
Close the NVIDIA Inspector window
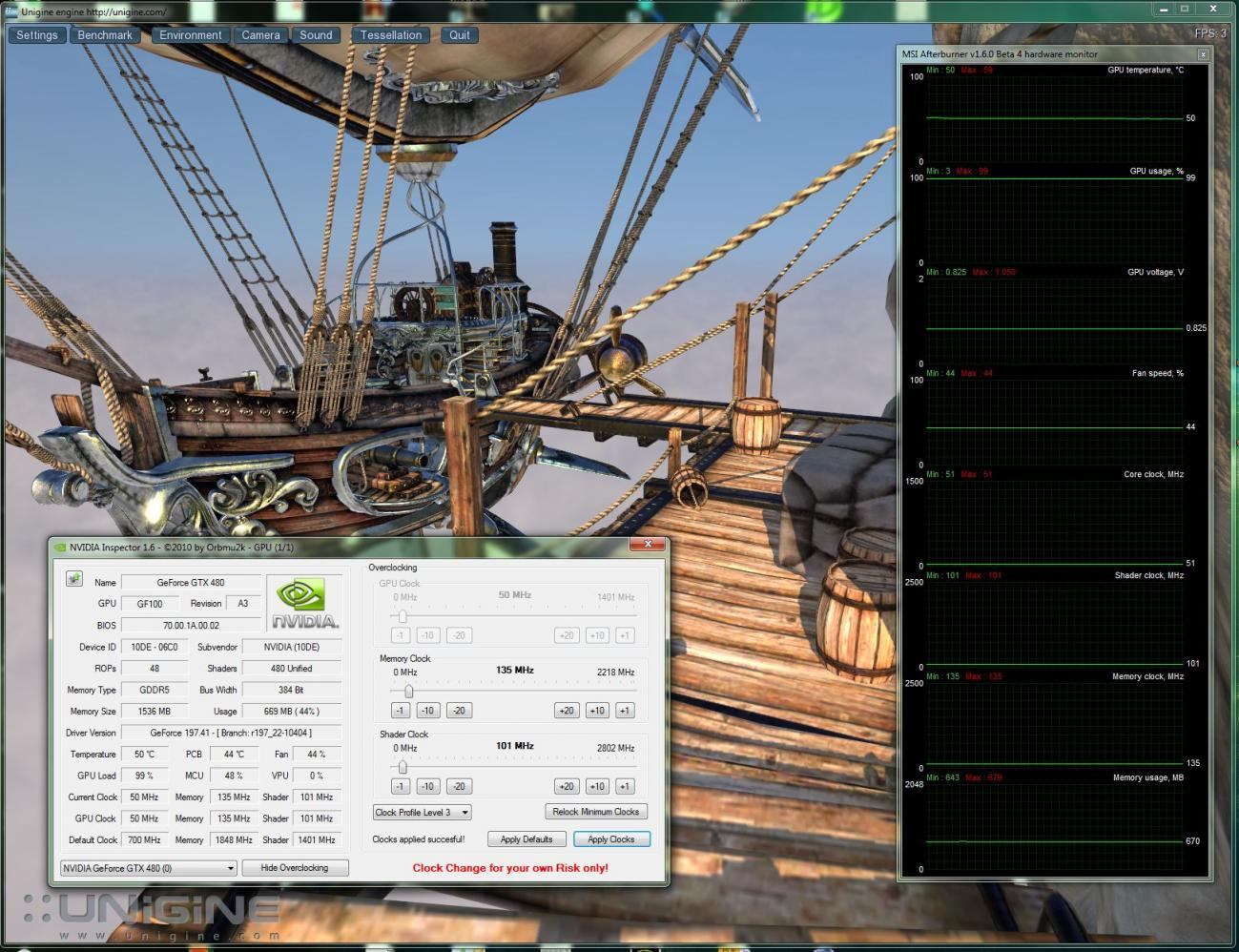(x=647, y=545)
